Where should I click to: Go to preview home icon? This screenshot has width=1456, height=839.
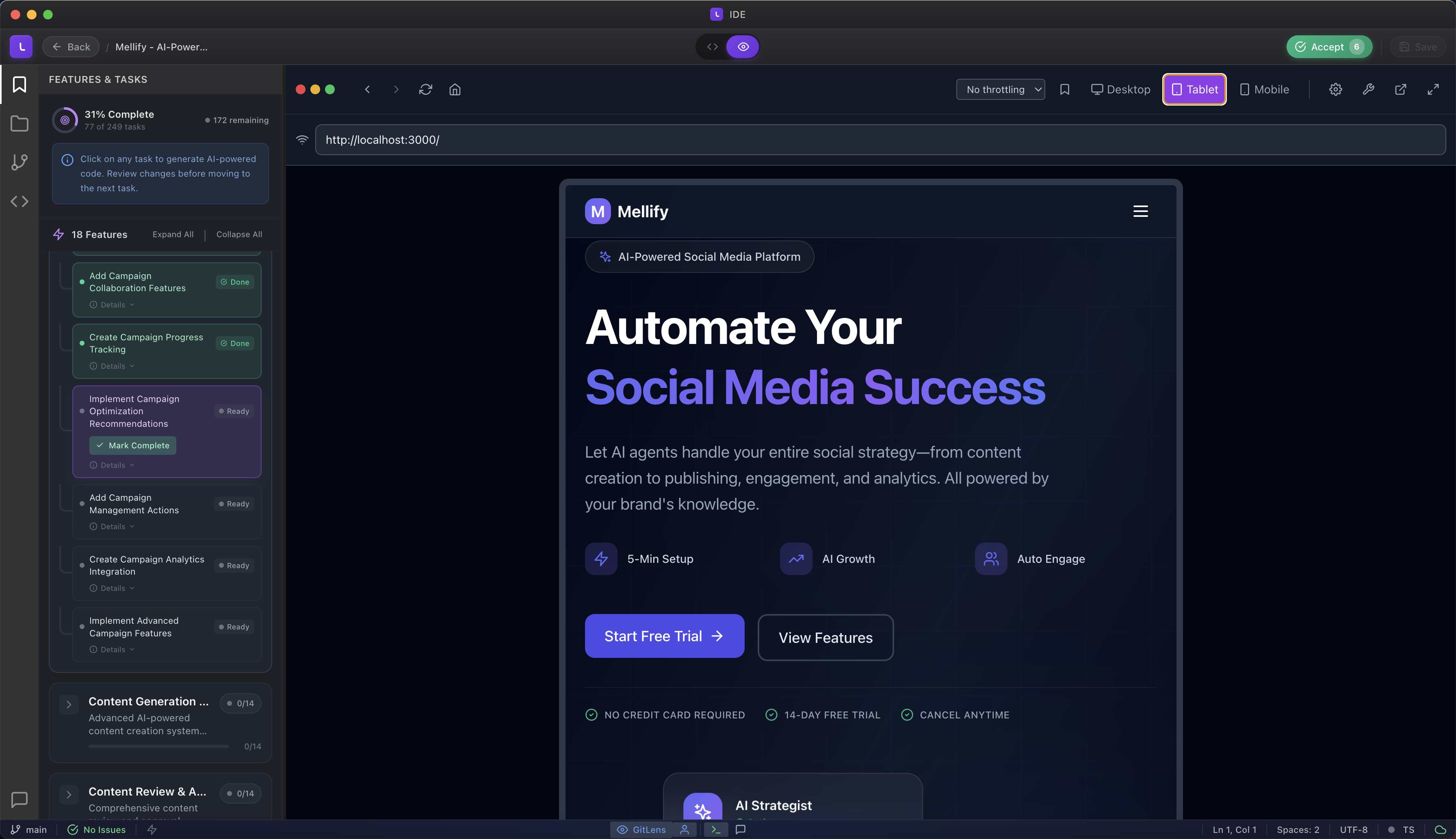pyautogui.click(x=455, y=89)
